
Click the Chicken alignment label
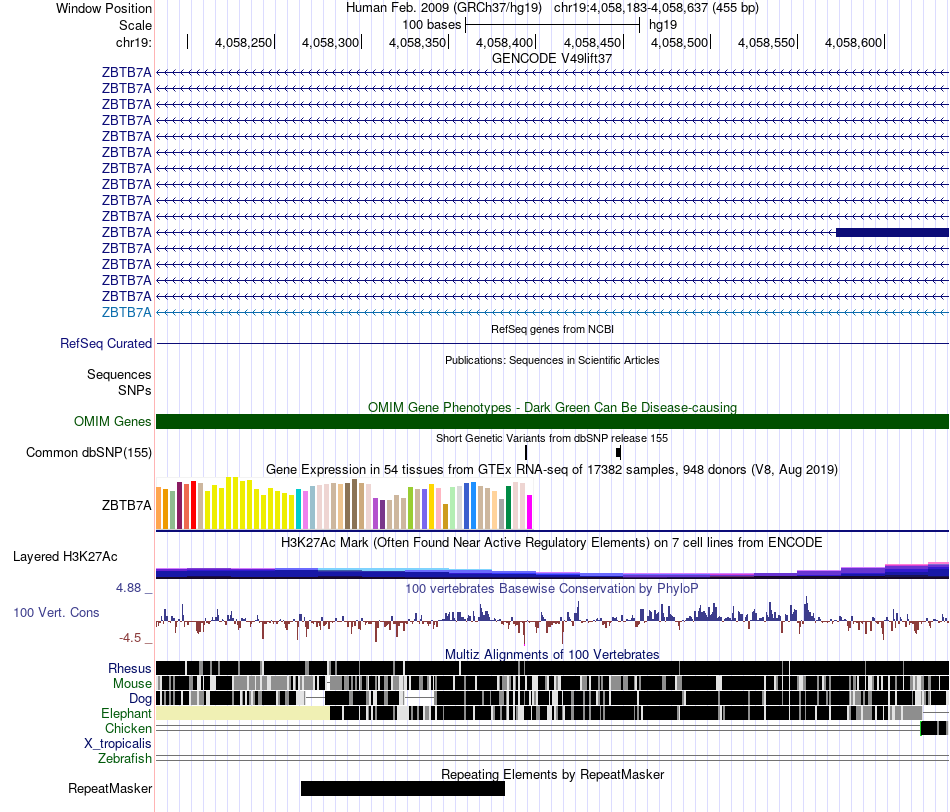128,728
